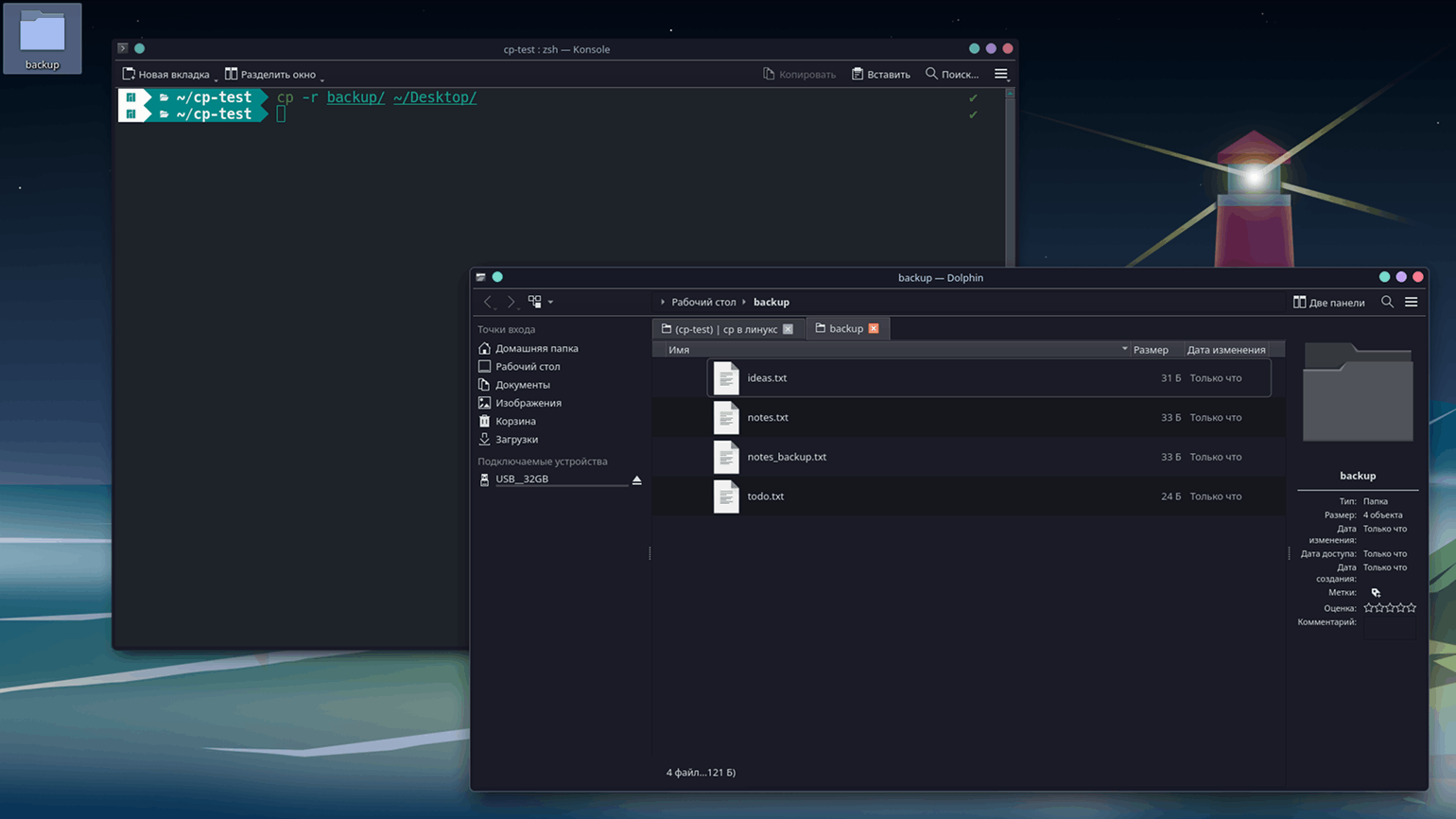Open the backup folder on the desktop
1456x819 pixels.
tap(42, 39)
